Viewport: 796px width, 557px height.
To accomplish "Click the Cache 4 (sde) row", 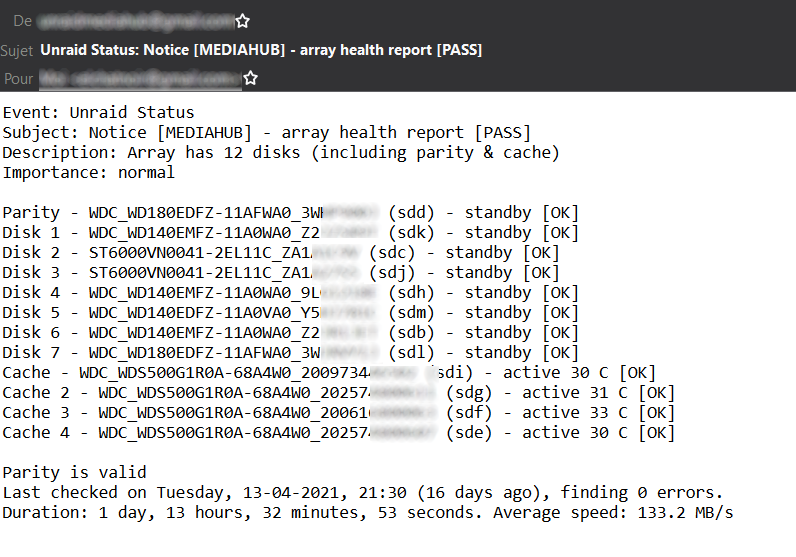I will tap(339, 433).
